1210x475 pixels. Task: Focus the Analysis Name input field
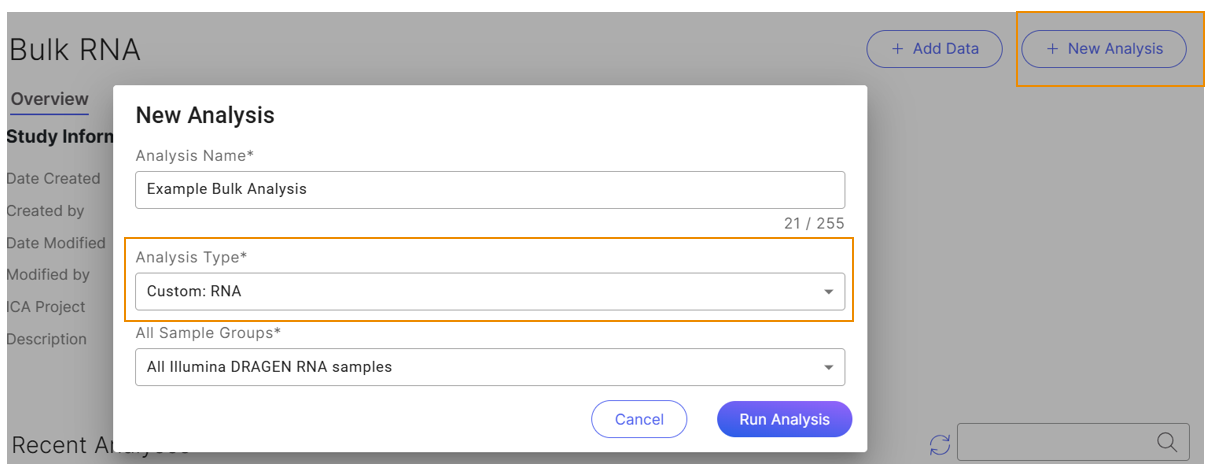tap(490, 189)
